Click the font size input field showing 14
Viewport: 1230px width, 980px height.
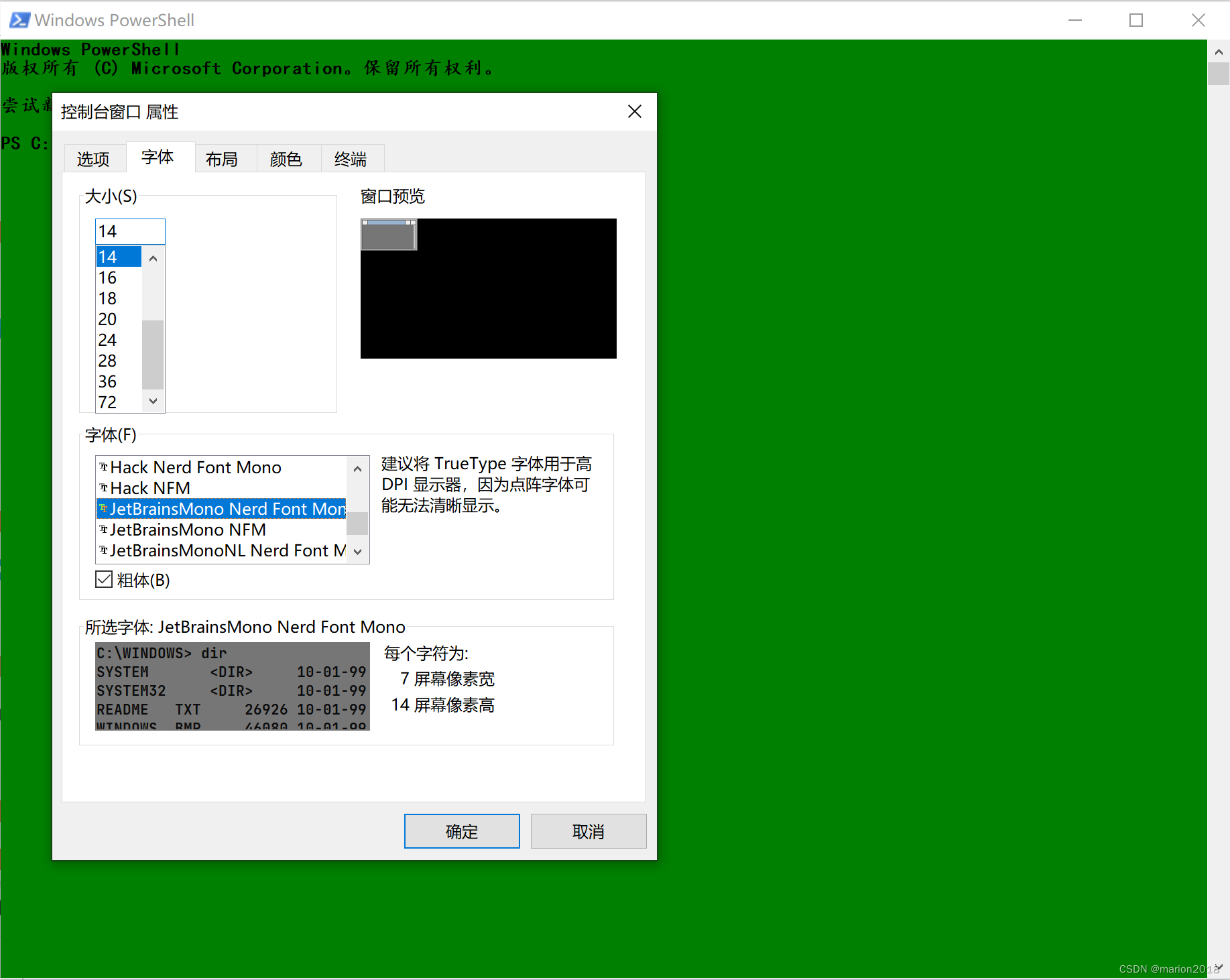click(x=129, y=231)
